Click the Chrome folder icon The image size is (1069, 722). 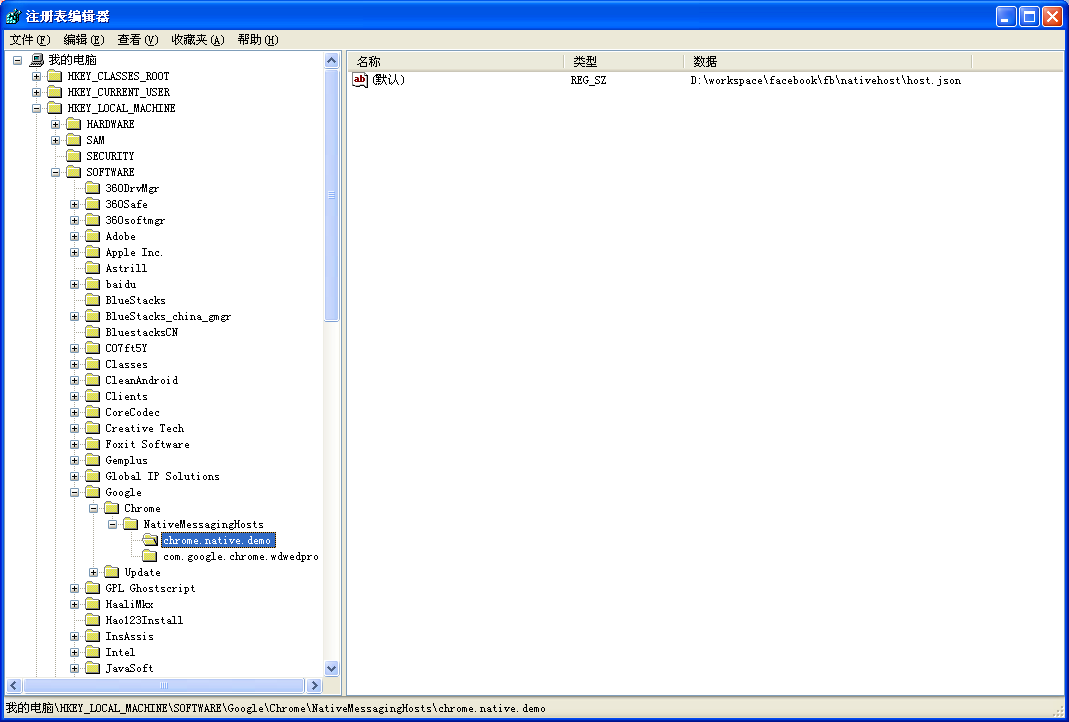[x=112, y=509]
